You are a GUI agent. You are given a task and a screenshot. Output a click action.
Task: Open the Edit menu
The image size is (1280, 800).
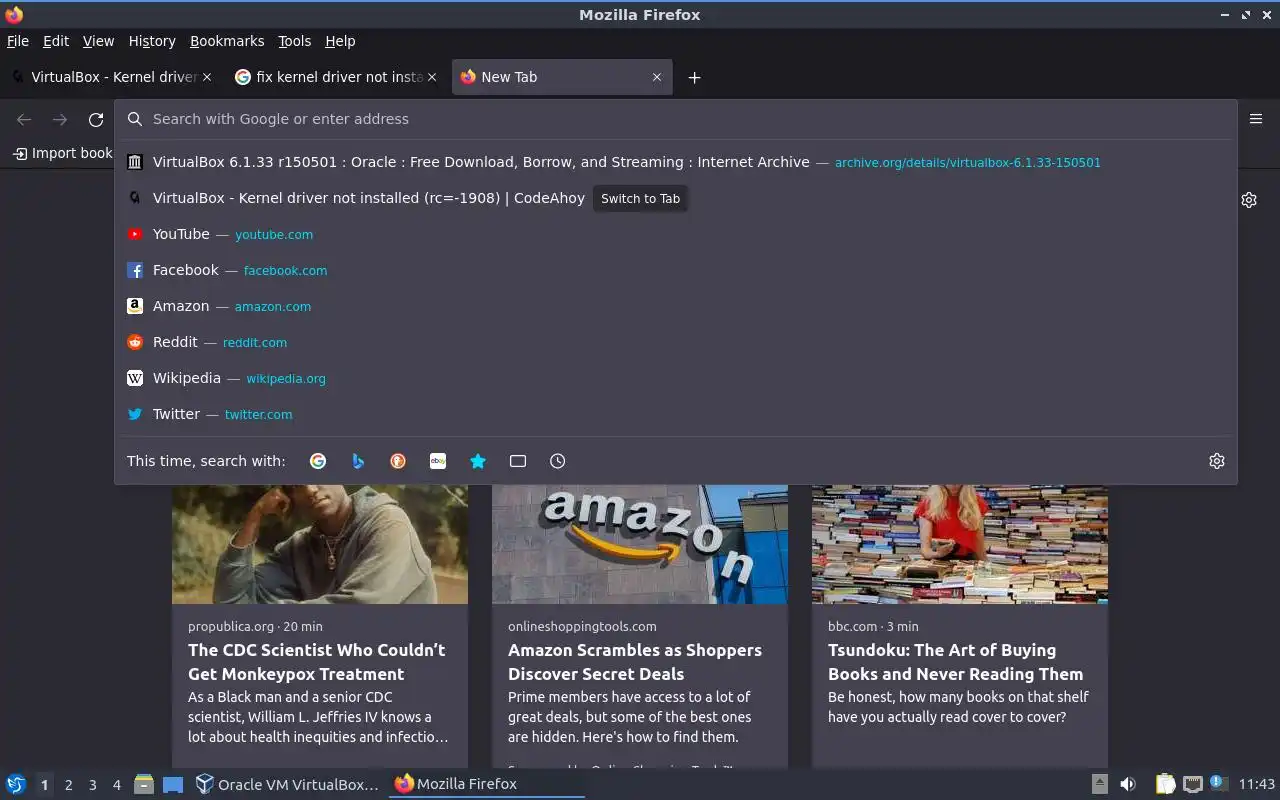pos(56,41)
